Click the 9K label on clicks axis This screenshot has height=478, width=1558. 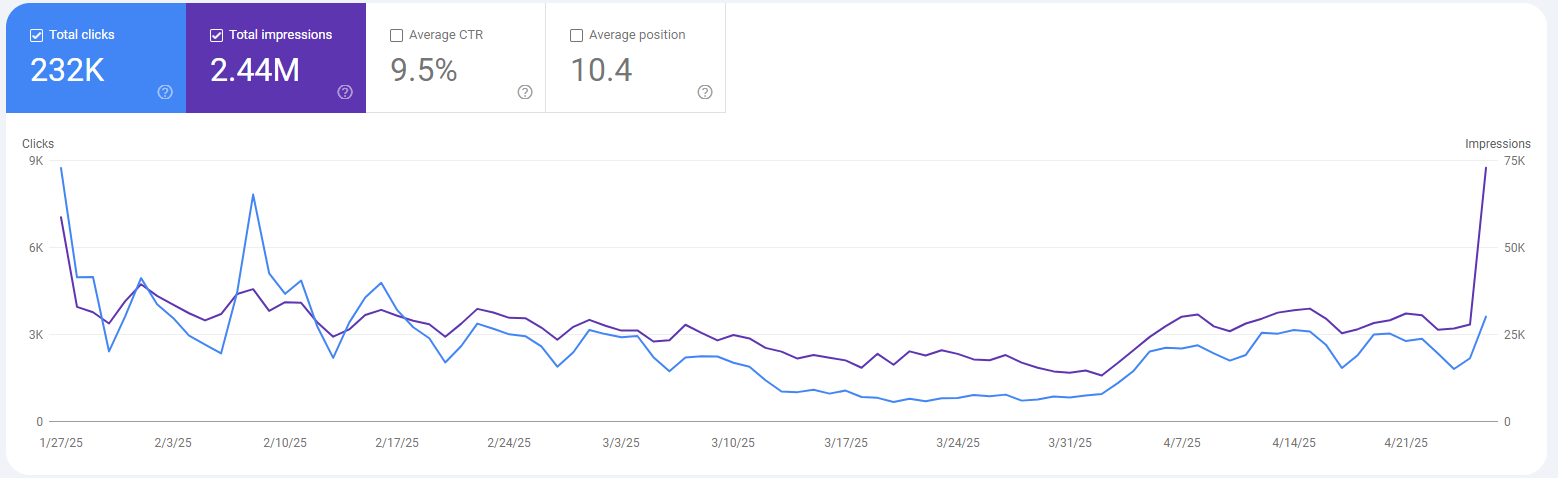(35, 161)
